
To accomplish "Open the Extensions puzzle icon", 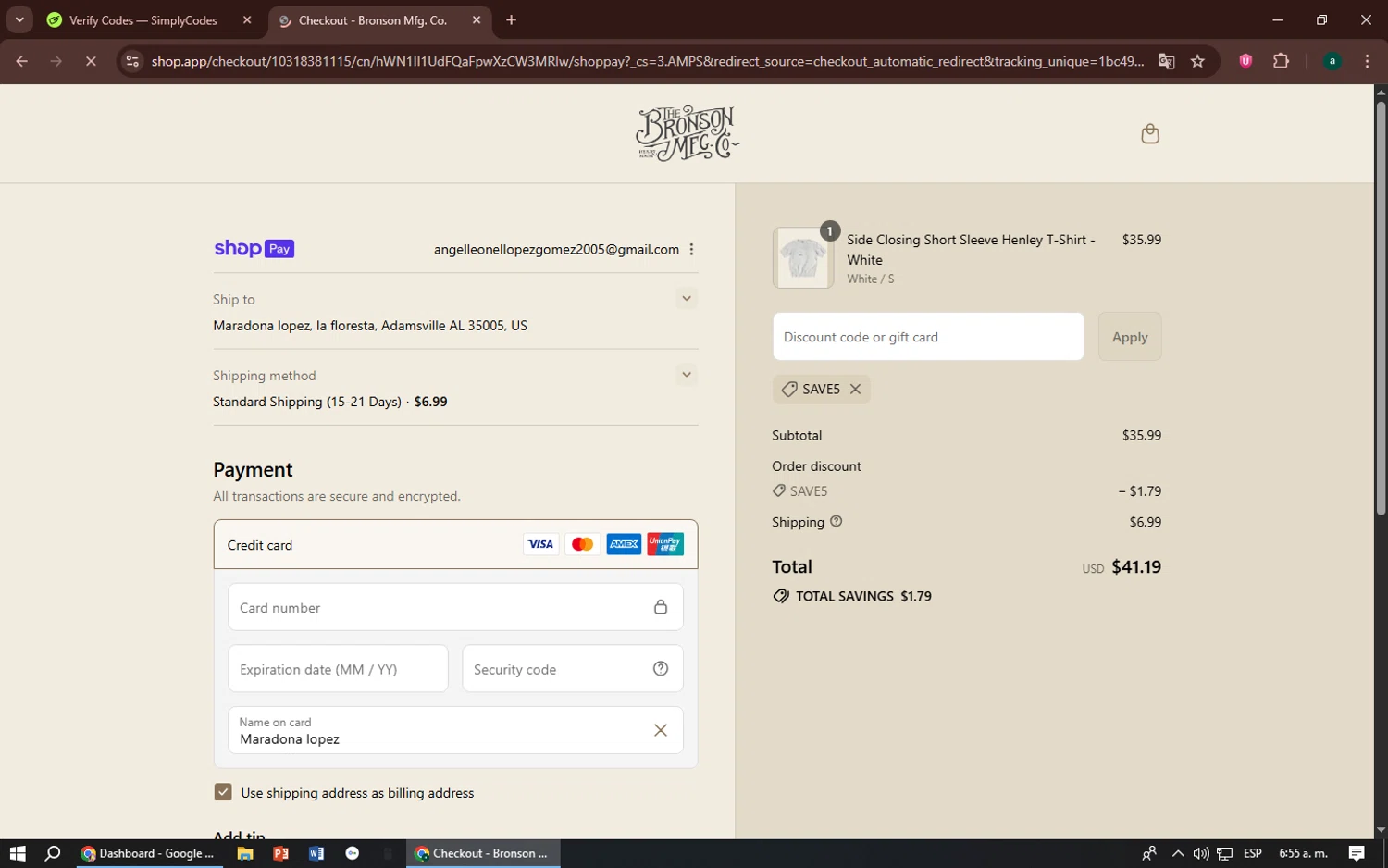I will point(1282,61).
